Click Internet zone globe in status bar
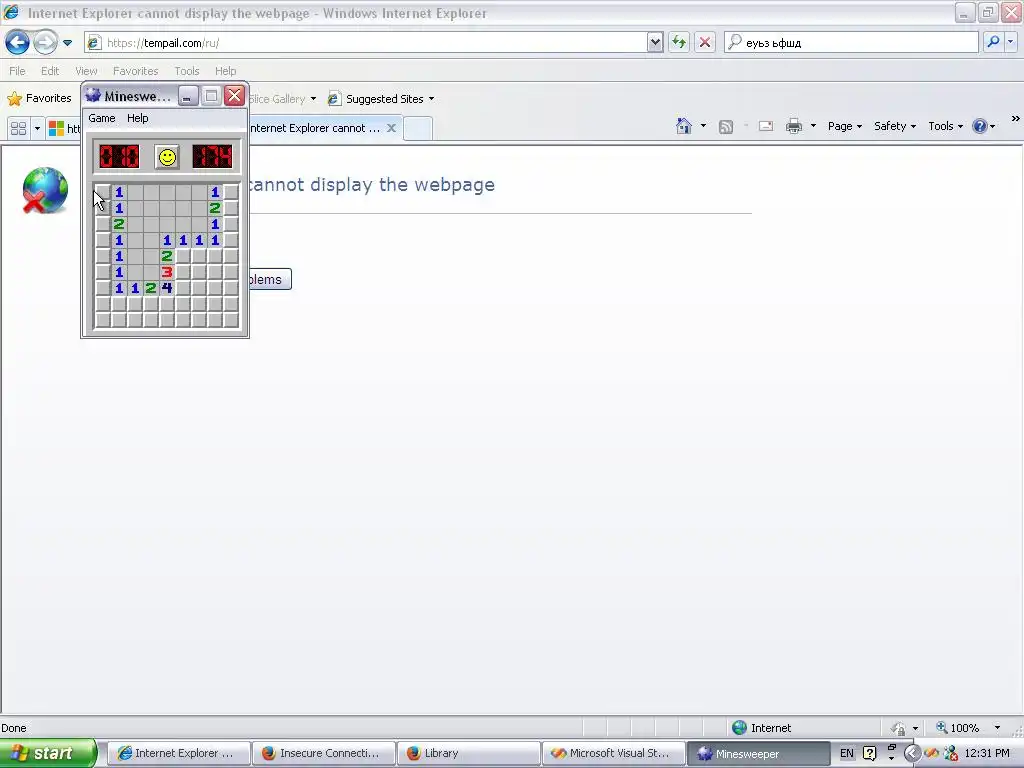The image size is (1024, 768). (x=739, y=728)
